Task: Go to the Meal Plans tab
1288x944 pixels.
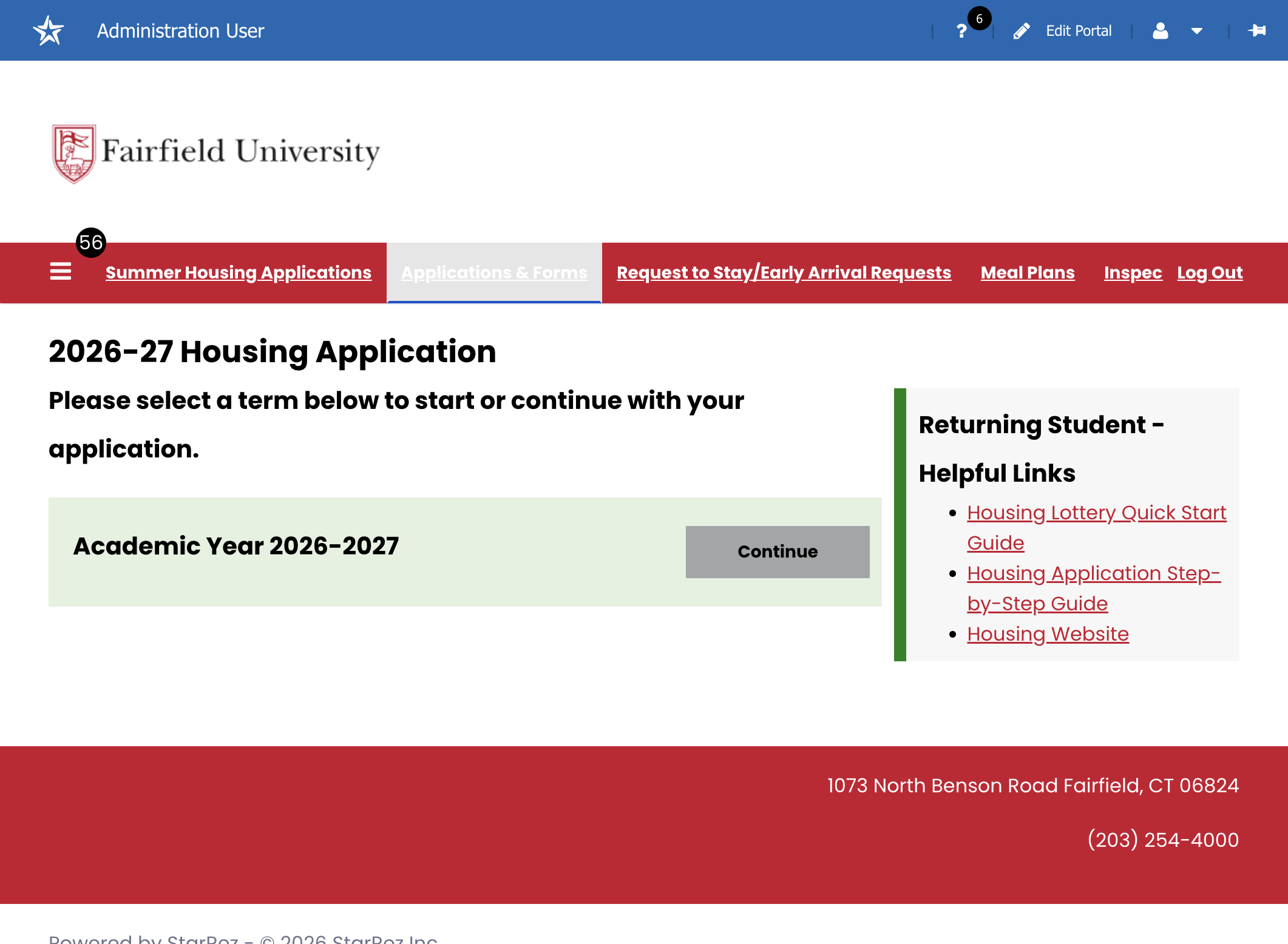Action: [x=1028, y=272]
